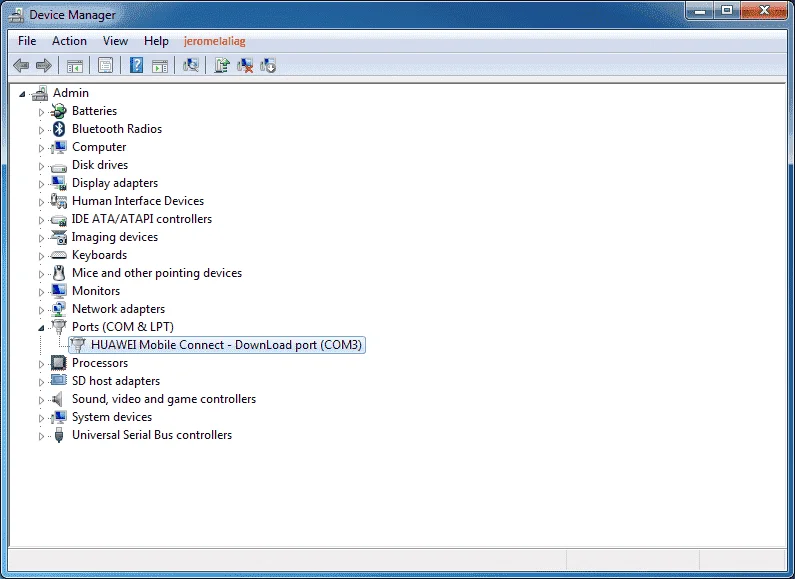Close the Device Manager window
Viewport: 795px width, 579px height.
(x=764, y=11)
